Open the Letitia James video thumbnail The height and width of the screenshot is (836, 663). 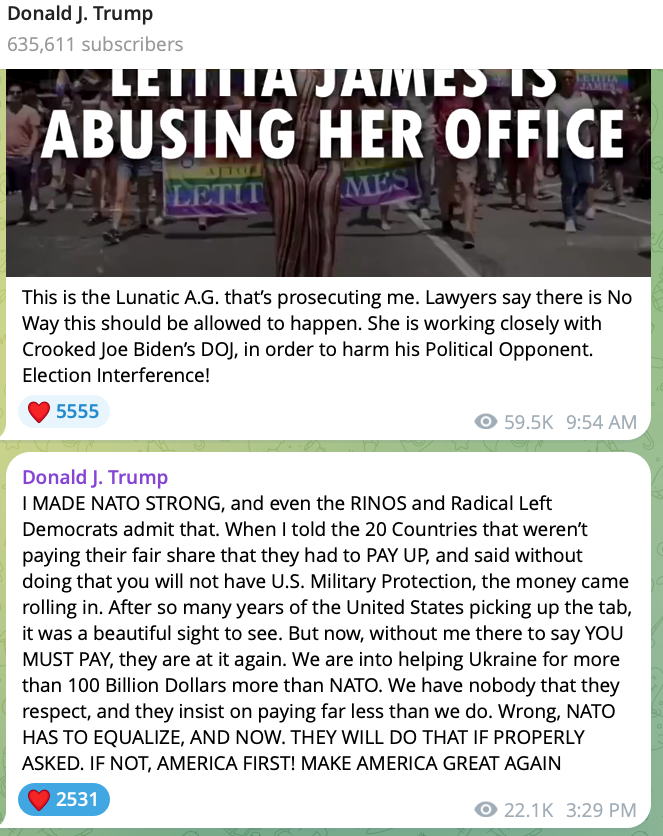(x=328, y=173)
